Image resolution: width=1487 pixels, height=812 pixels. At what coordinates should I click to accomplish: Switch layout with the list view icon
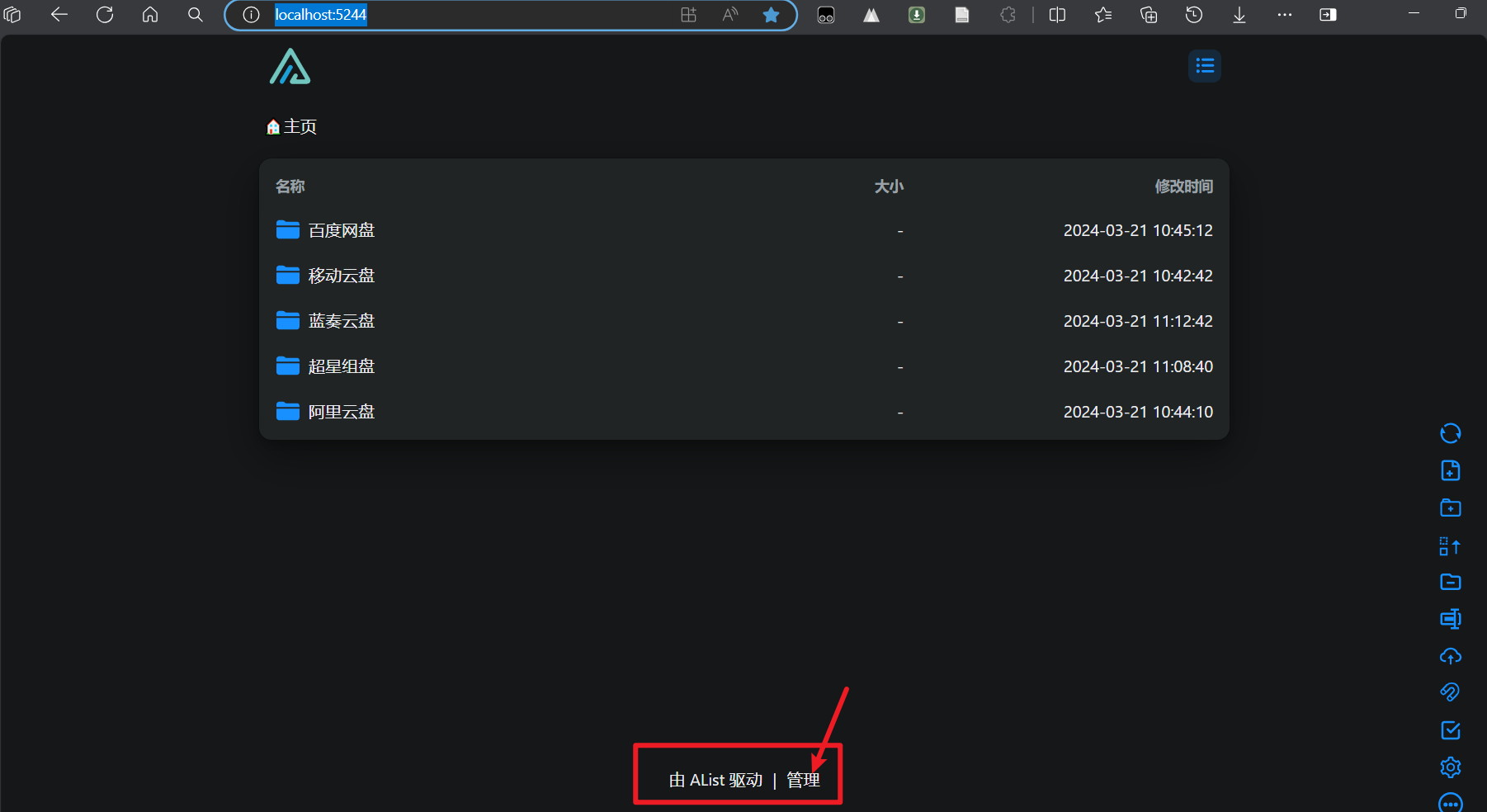(1205, 66)
